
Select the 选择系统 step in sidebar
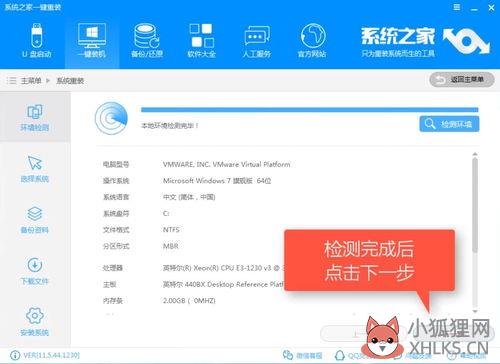point(35,169)
